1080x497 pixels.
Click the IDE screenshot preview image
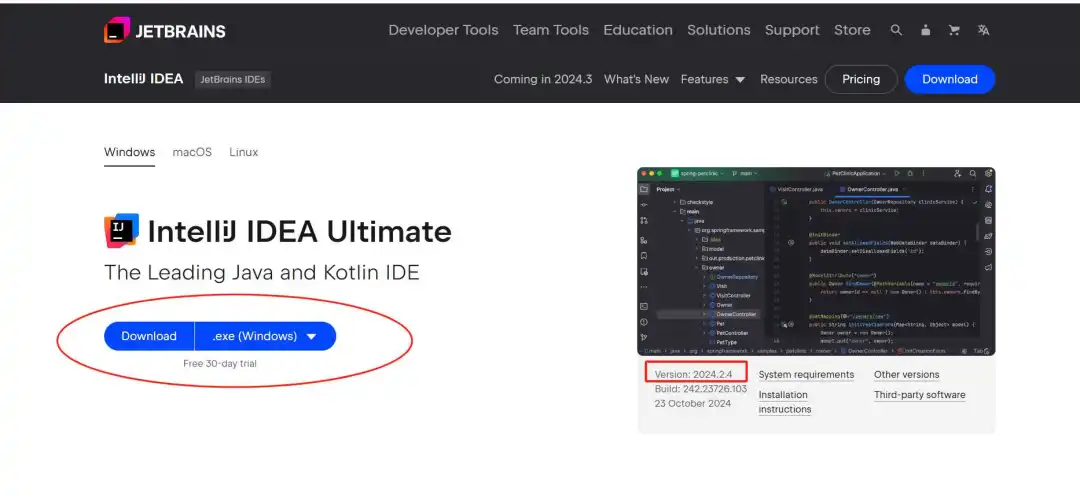tap(816, 262)
